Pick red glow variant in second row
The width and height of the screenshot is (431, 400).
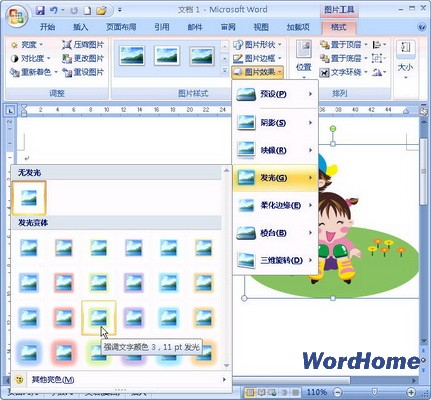pos(64,283)
